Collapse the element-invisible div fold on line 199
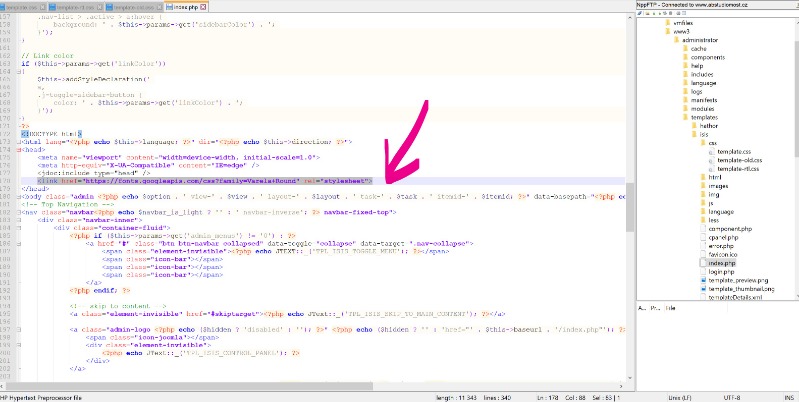 coord(19,345)
